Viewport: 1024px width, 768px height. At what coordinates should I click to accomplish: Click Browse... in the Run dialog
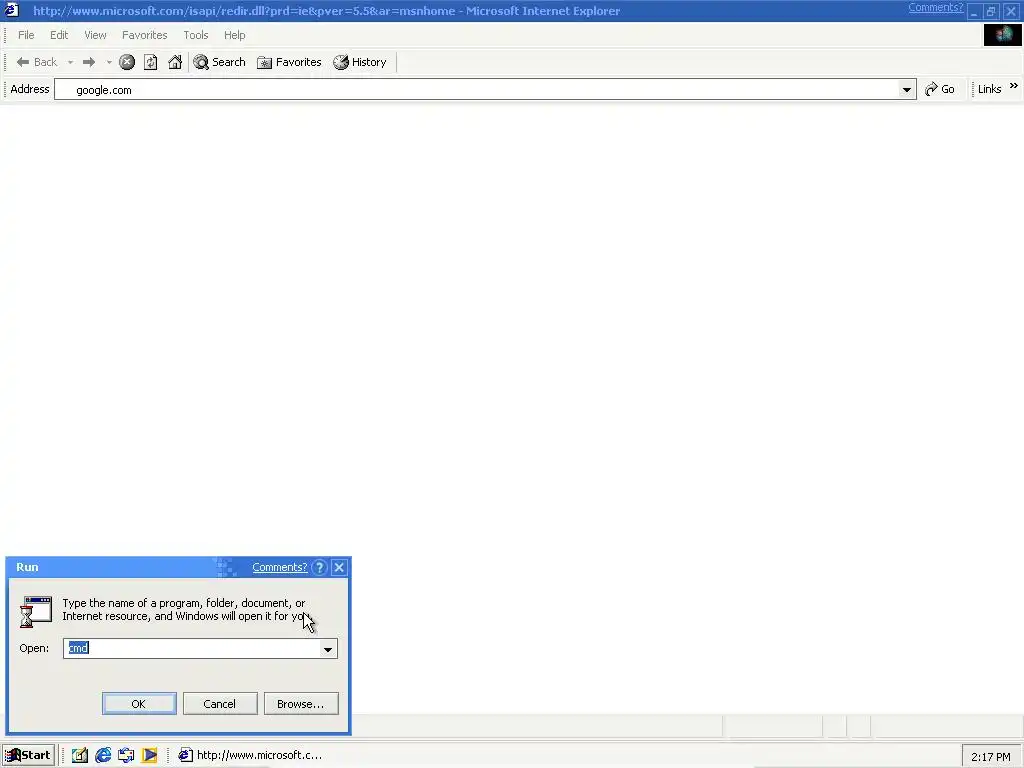point(301,704)
